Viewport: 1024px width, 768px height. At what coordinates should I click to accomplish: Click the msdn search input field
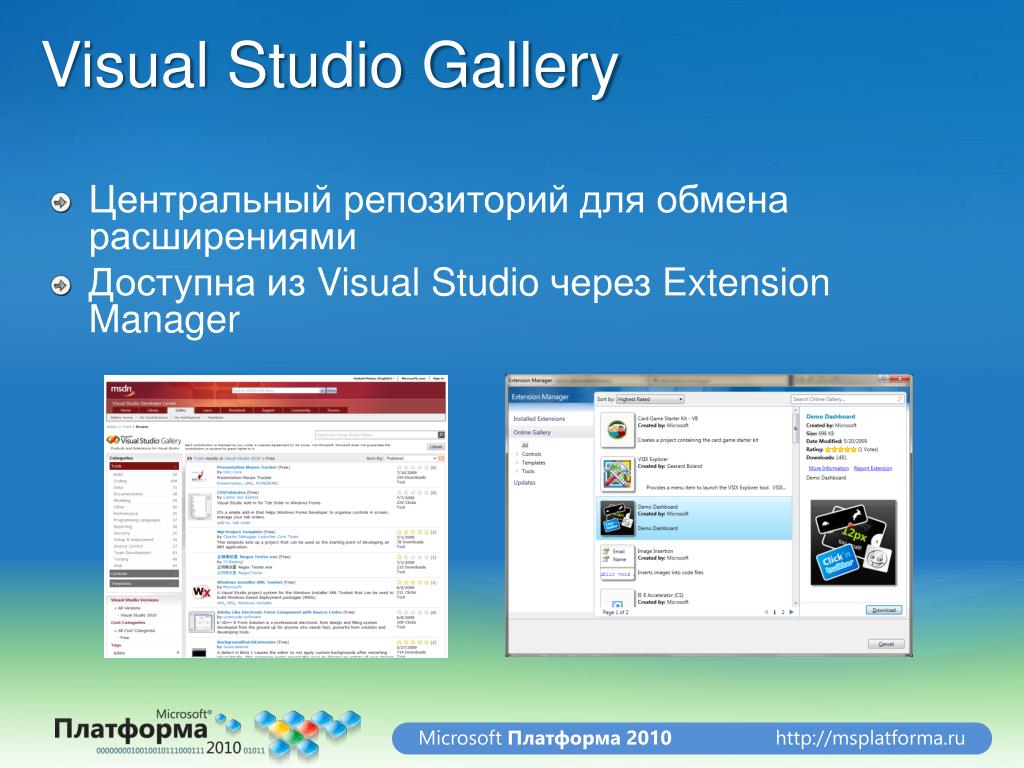(x=277, y=390)
